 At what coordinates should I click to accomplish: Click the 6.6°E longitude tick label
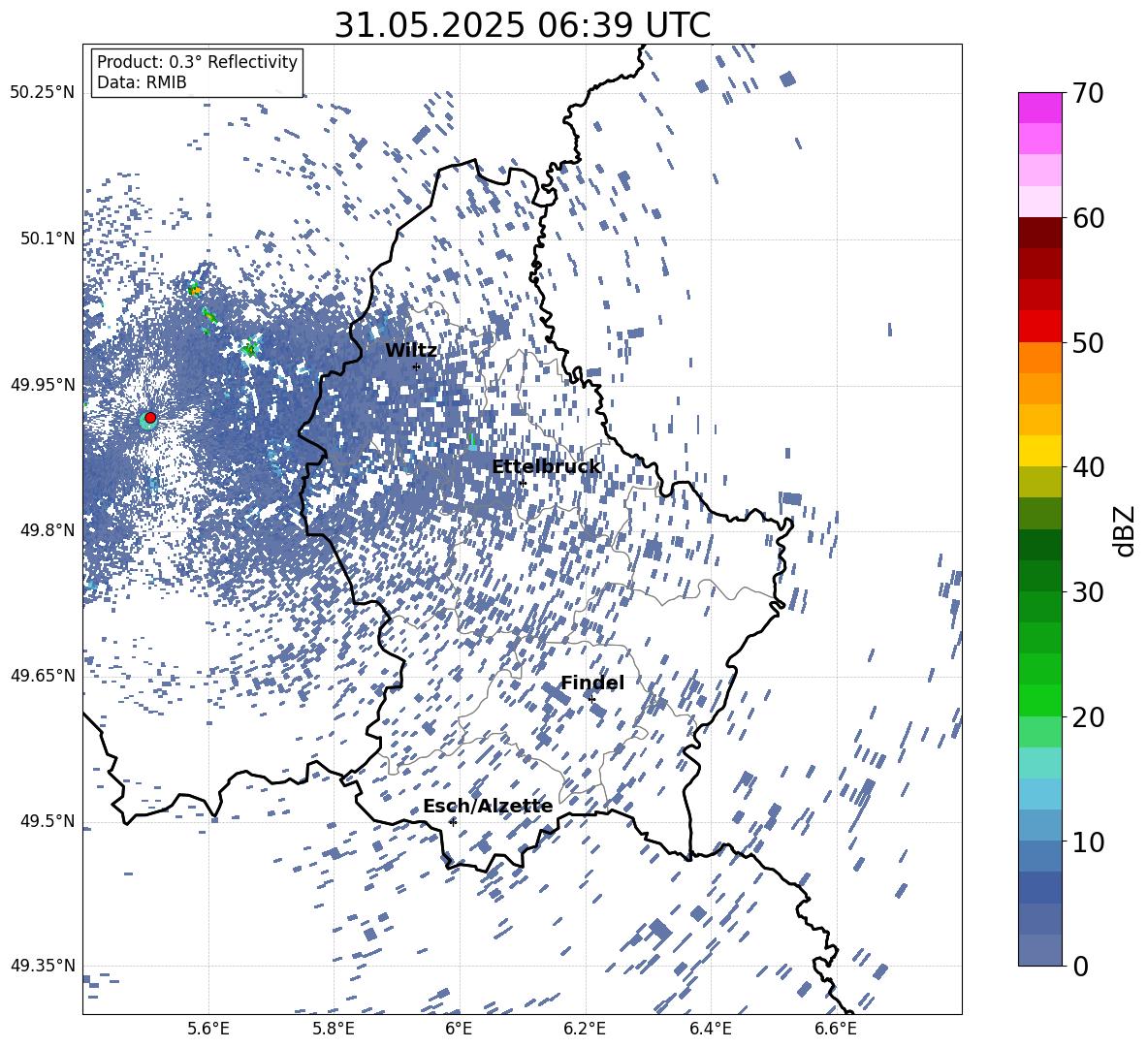pyautogui.click(x=836, y=1029)
